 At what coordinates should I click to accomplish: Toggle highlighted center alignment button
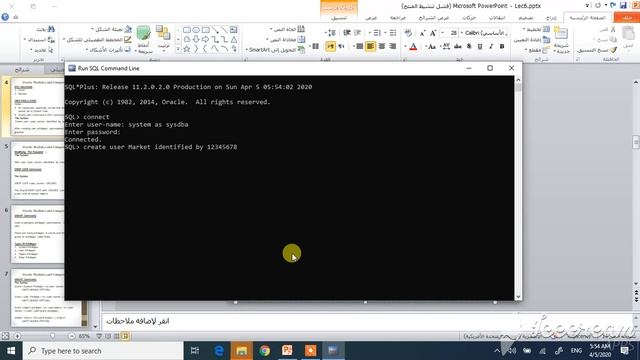(371, 47)
